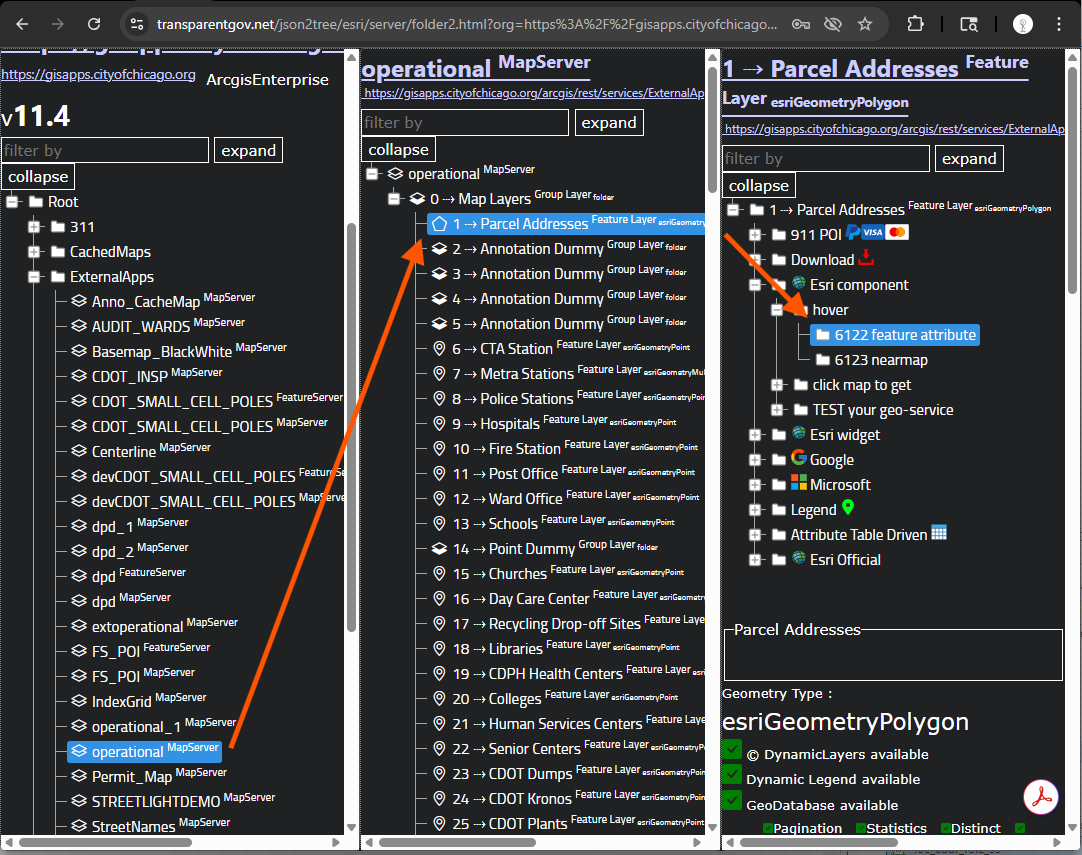Click the globe icon beside Esri component

[799, 282]
